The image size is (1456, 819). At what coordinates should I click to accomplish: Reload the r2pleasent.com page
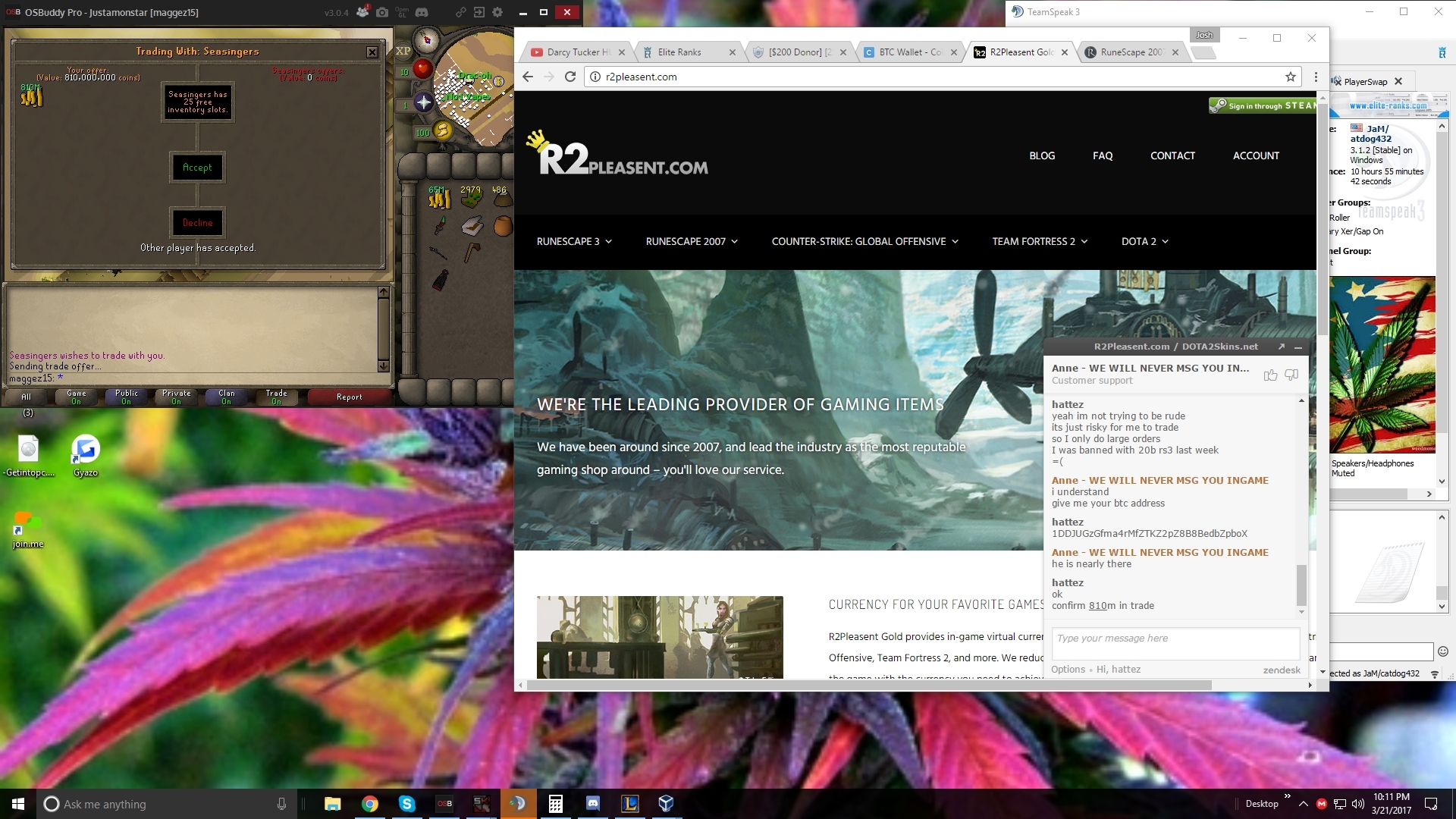point(570,77)
